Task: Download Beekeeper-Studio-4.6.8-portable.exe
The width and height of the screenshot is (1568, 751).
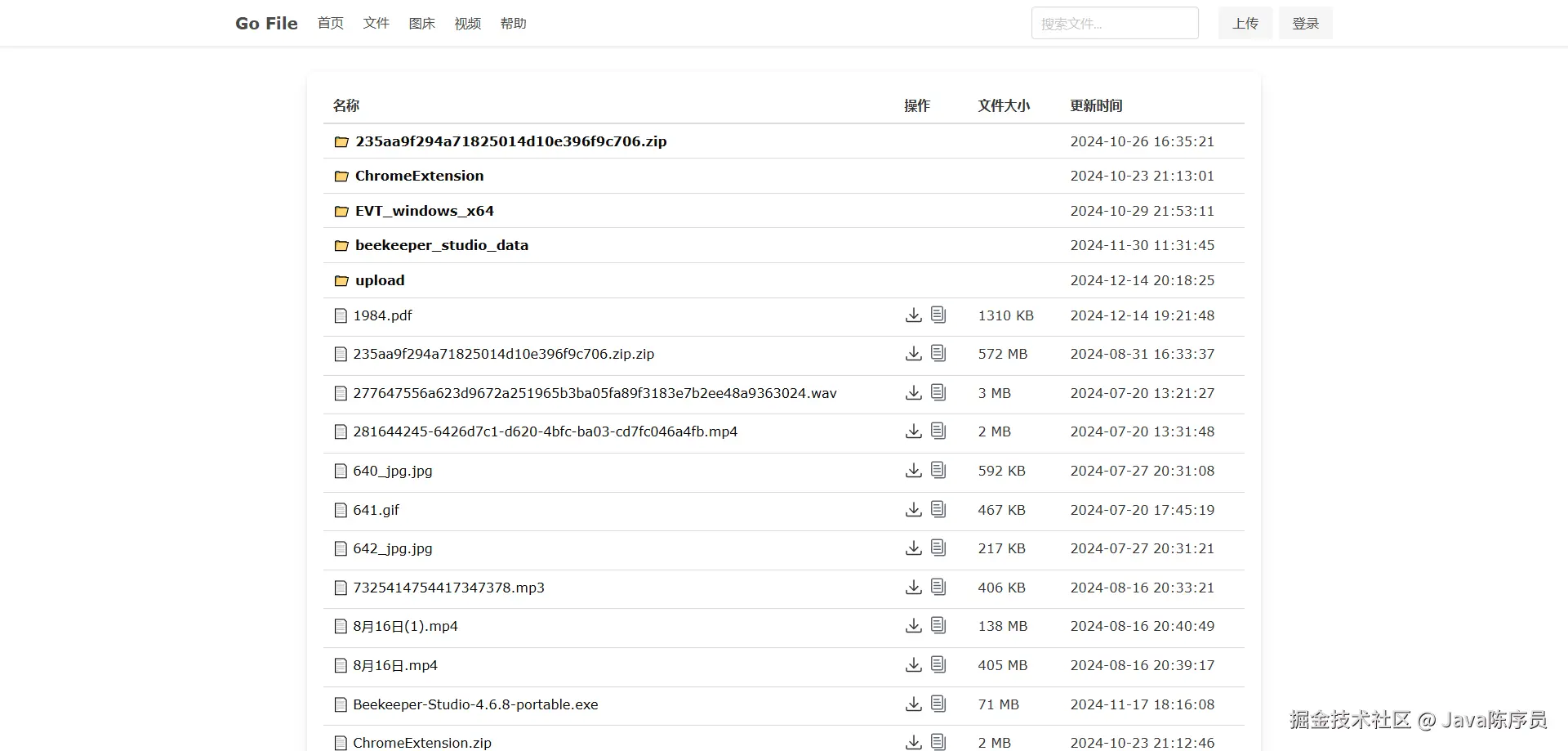Action: point(913,704)
